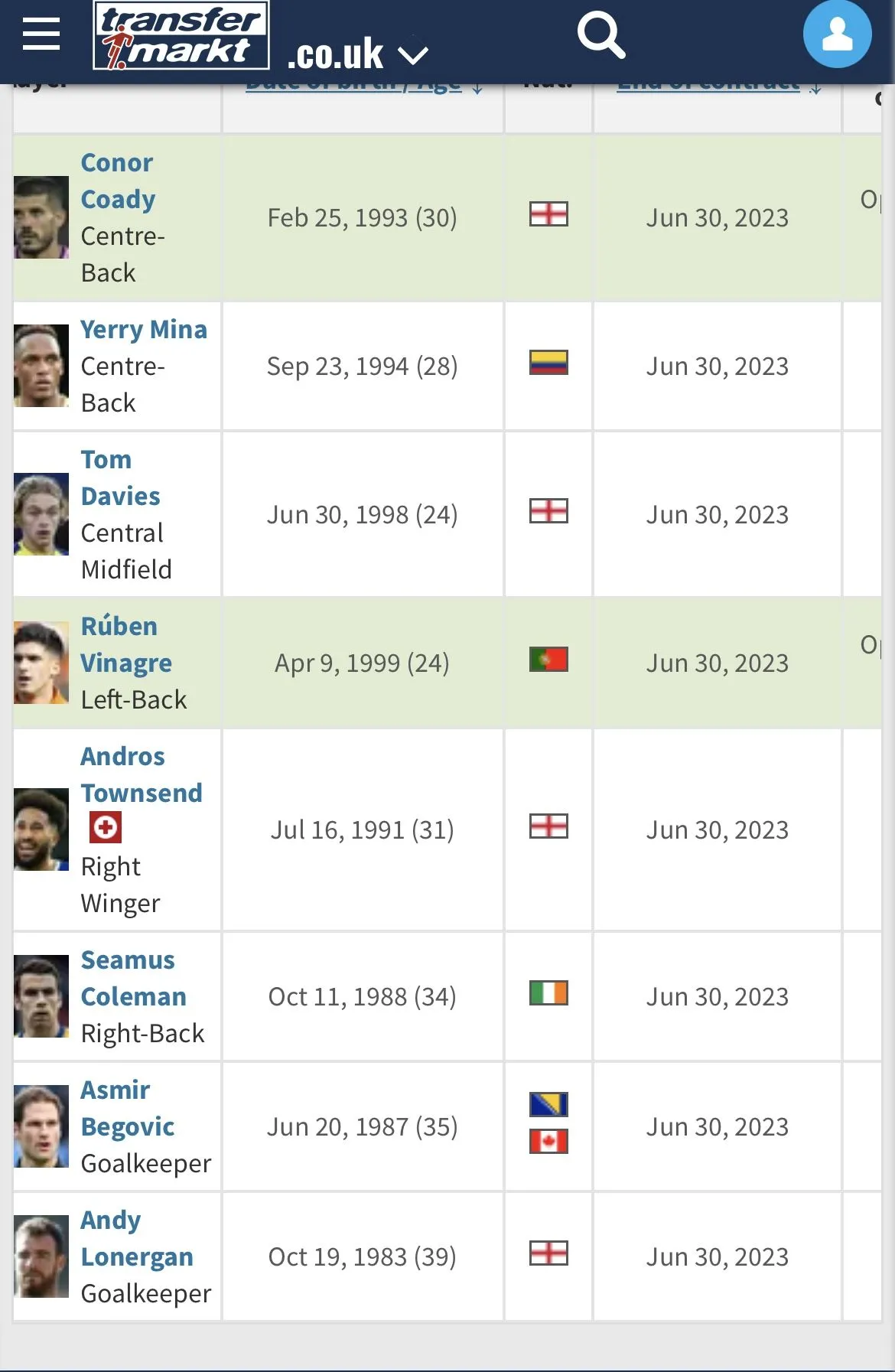The height and width of the screenshot is (1372, 895).
Task: Click the Transfermarkt logo
Action: [x=181, y=36]
